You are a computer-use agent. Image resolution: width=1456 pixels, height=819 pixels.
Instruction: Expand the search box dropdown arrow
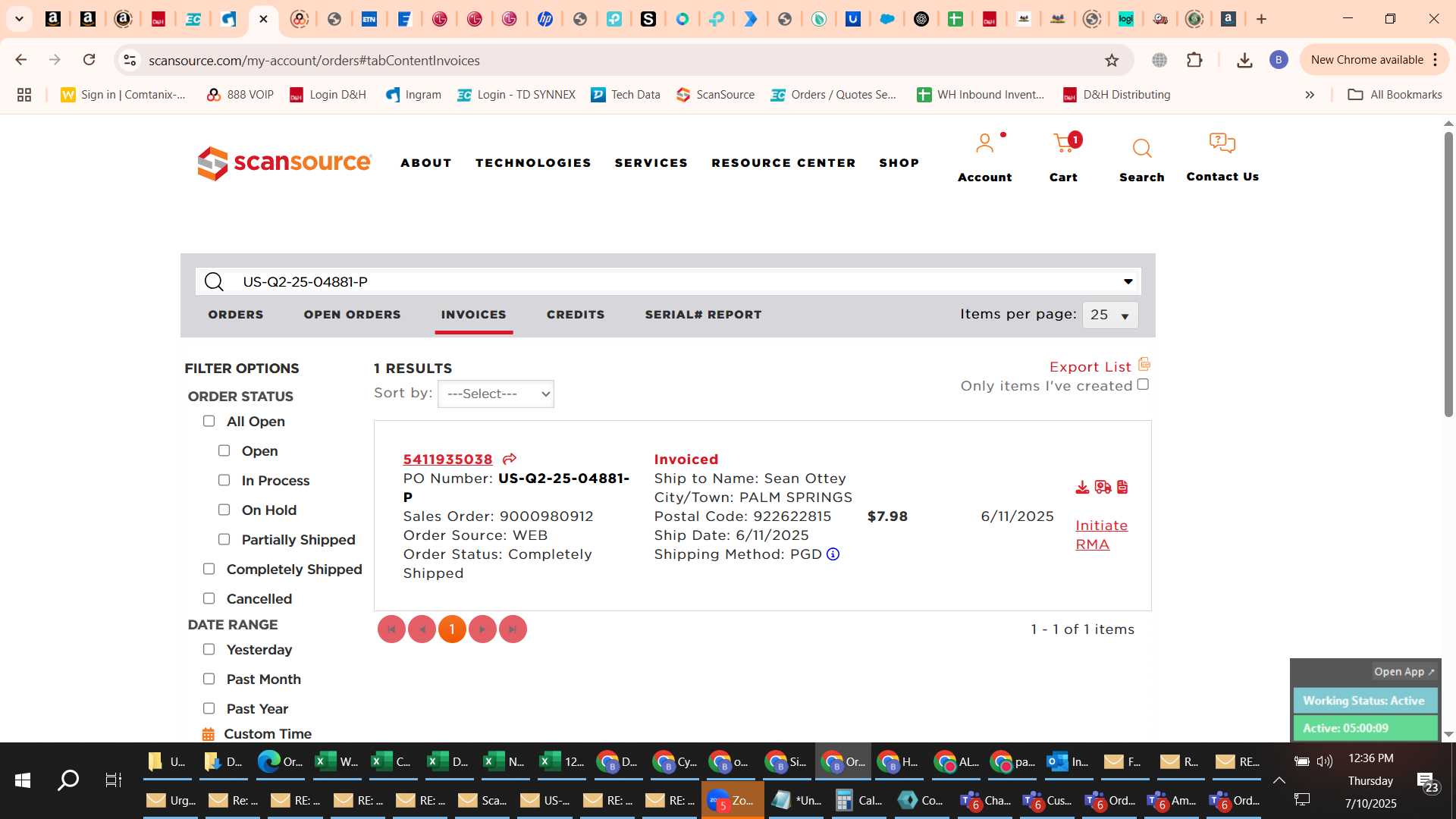[1128, 282]
